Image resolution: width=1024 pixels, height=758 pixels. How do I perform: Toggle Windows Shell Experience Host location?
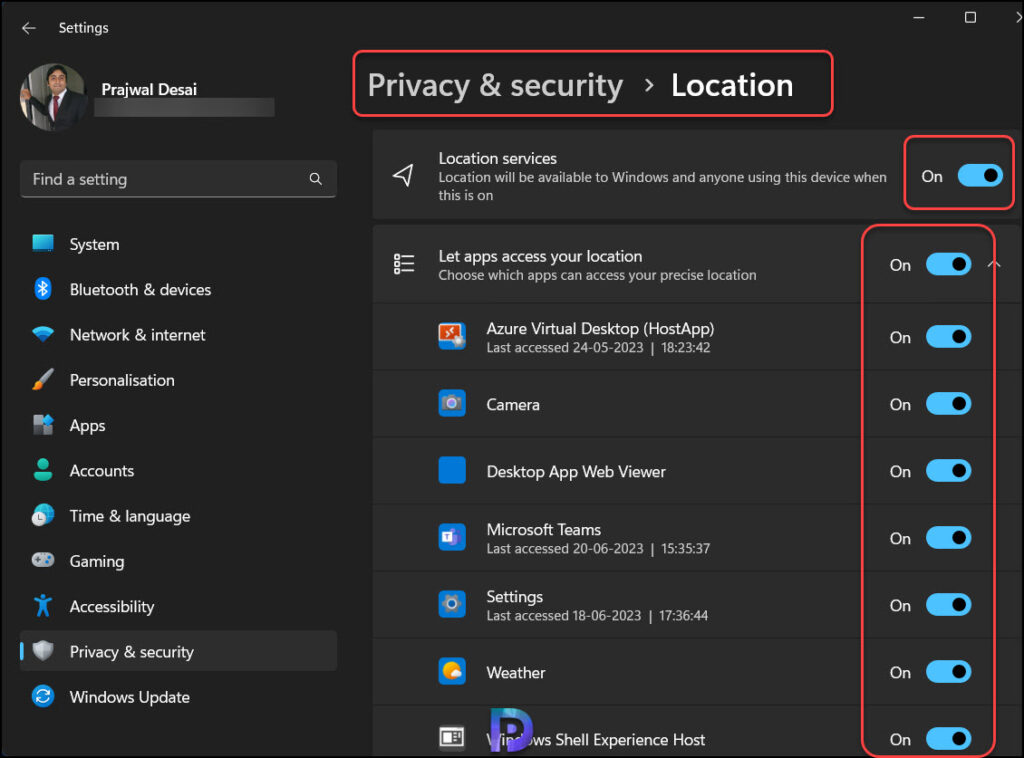click(948, 739)
